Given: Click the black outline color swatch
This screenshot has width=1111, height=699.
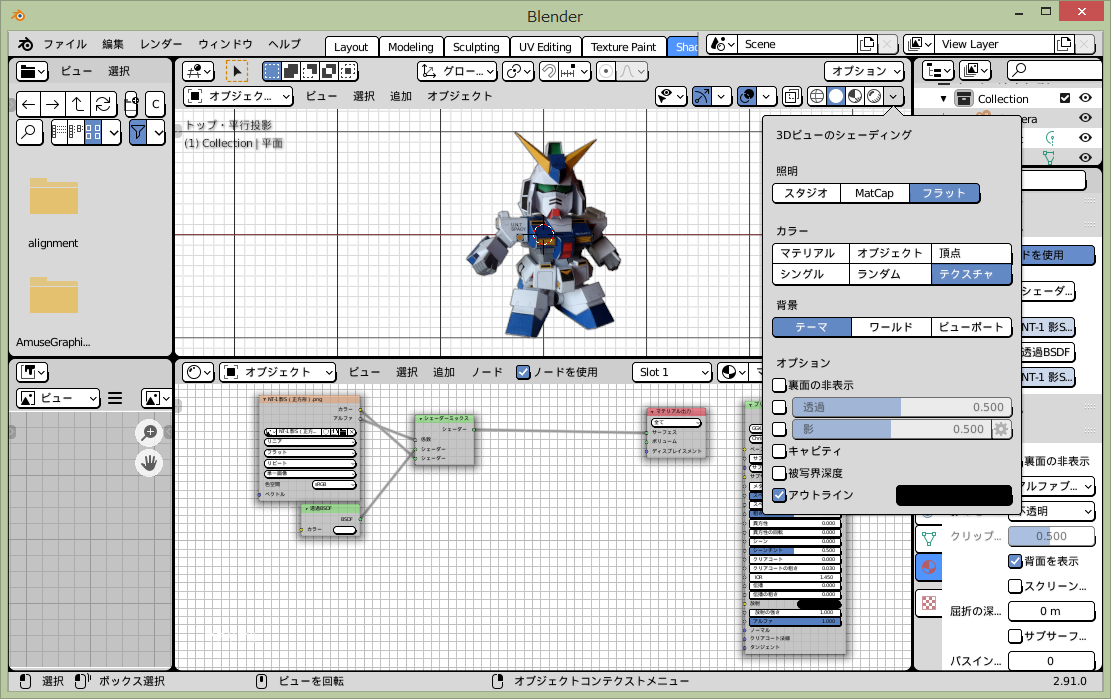Looking at the screenshot, I should click(x=954, y=495).
